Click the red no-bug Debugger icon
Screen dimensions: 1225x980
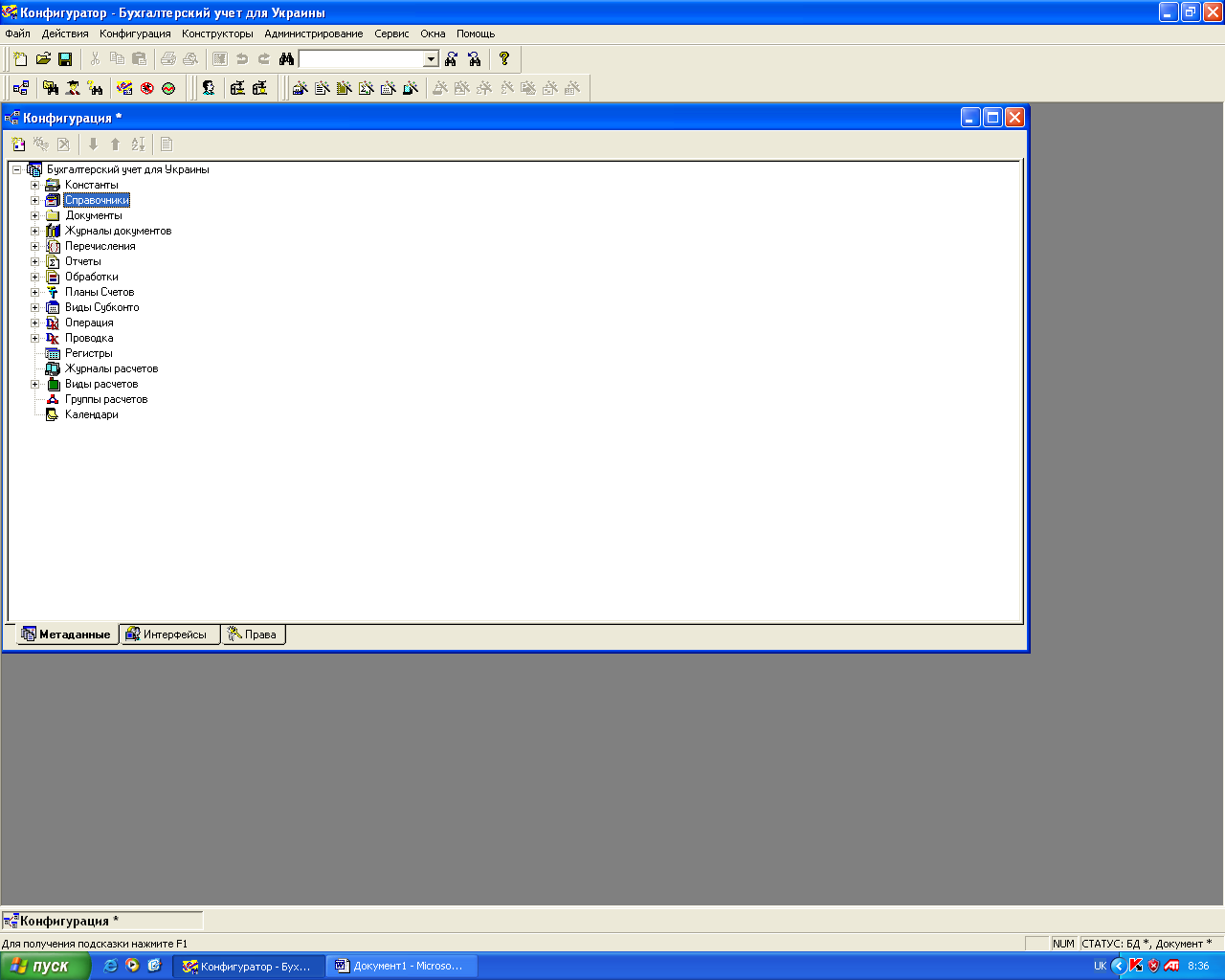tap(147, 88)
